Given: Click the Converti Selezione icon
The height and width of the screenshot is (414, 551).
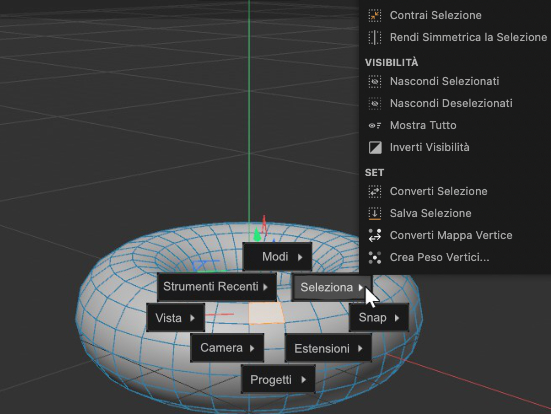Looking at the screenshot, I should click(375, 191).
